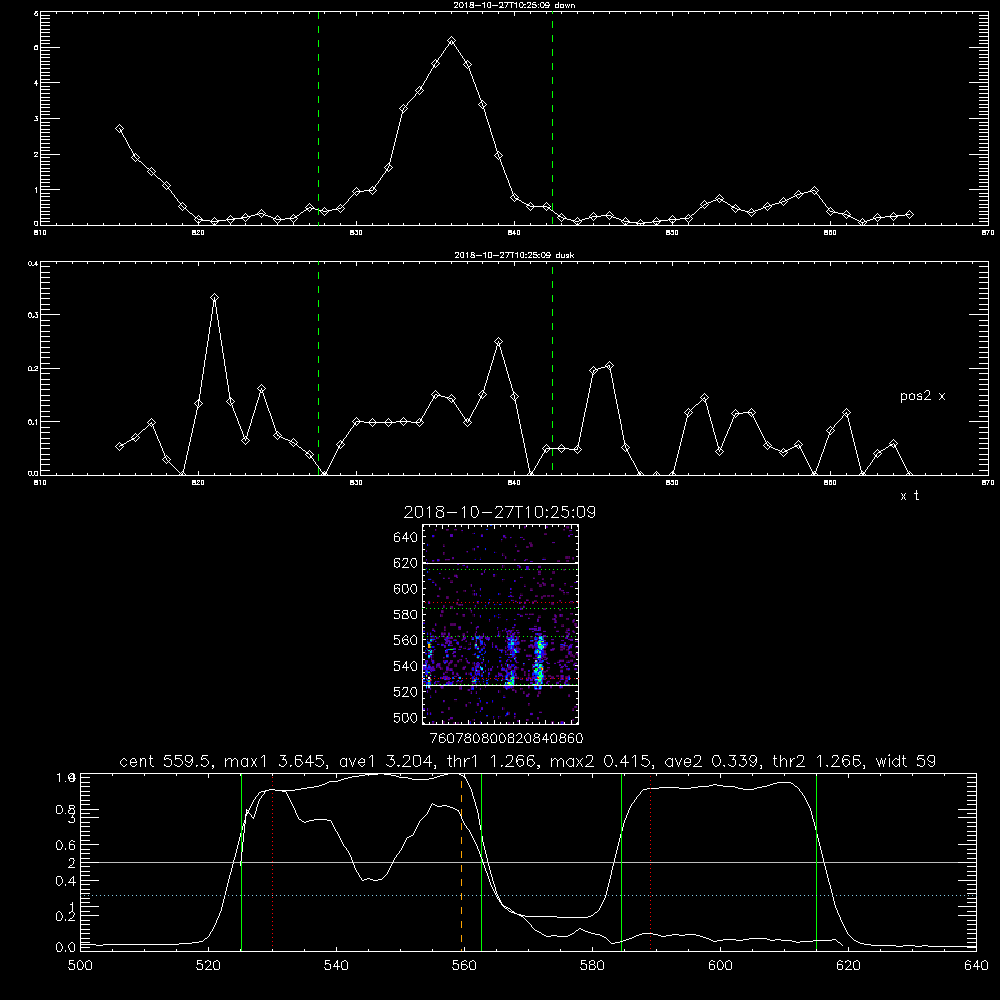
Task: Click the '0.0' y-axis label of bottom plot
Action: point(67,948)
